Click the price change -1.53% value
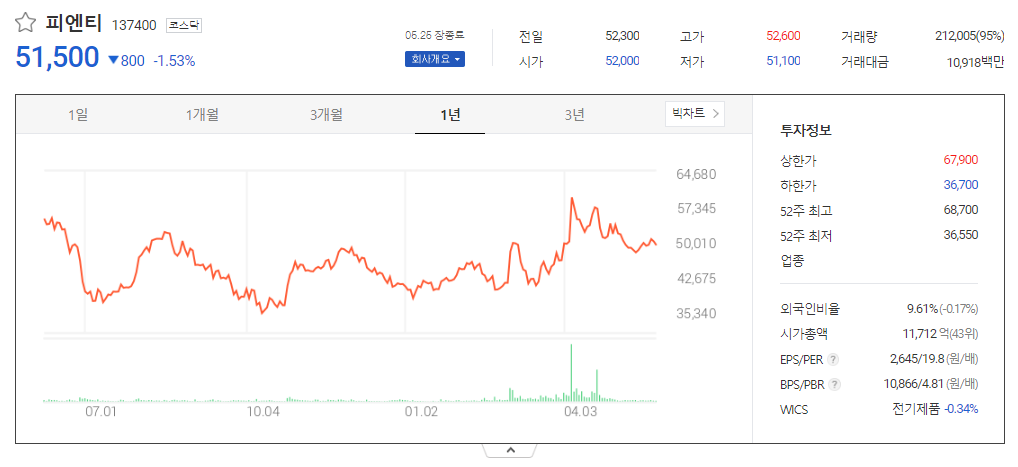Screen dimensions: 1018x467 coord(174,61)
